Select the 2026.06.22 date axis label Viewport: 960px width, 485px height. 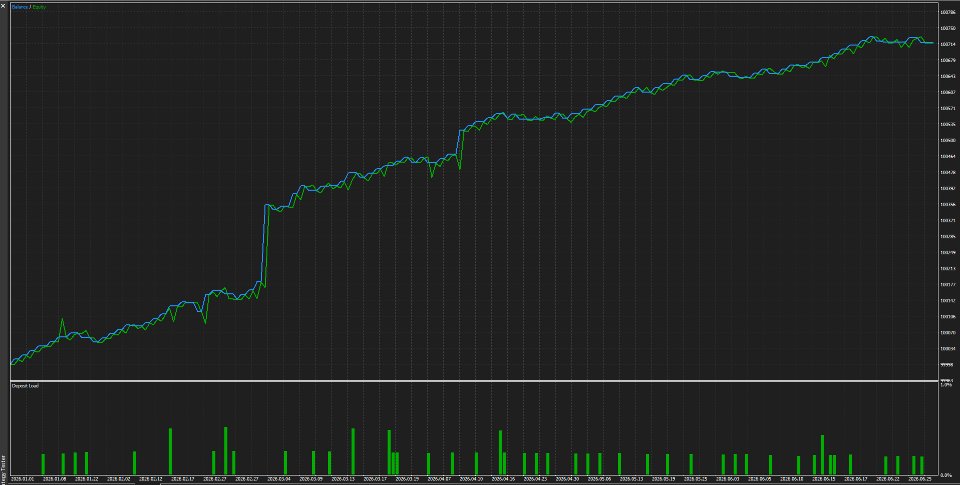coord(888,479)
